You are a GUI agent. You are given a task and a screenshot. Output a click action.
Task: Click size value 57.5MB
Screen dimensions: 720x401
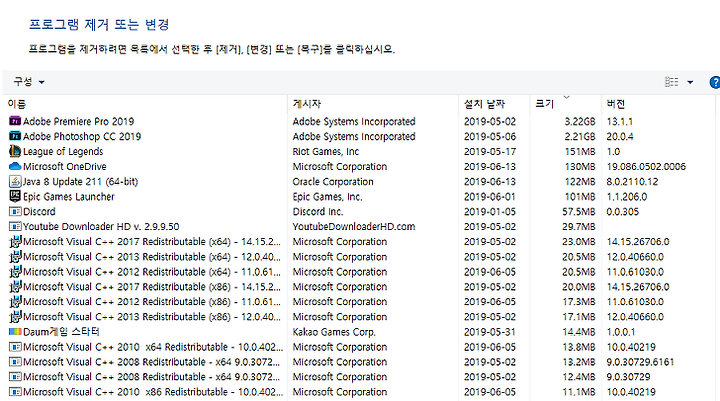click(579, 212)
